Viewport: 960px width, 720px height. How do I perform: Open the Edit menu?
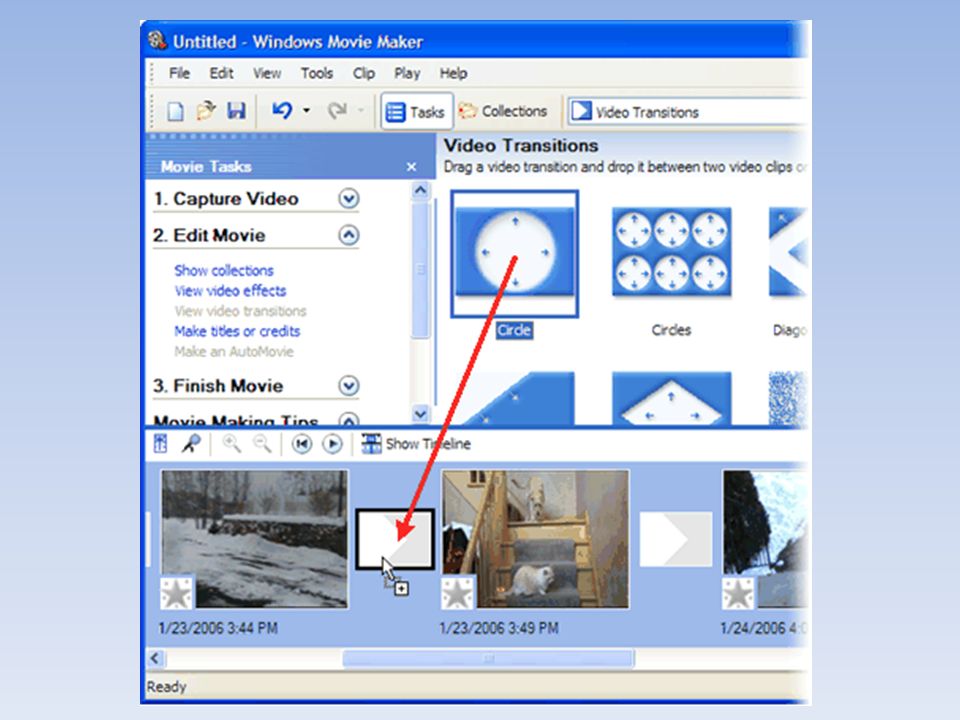coord(221,73)
